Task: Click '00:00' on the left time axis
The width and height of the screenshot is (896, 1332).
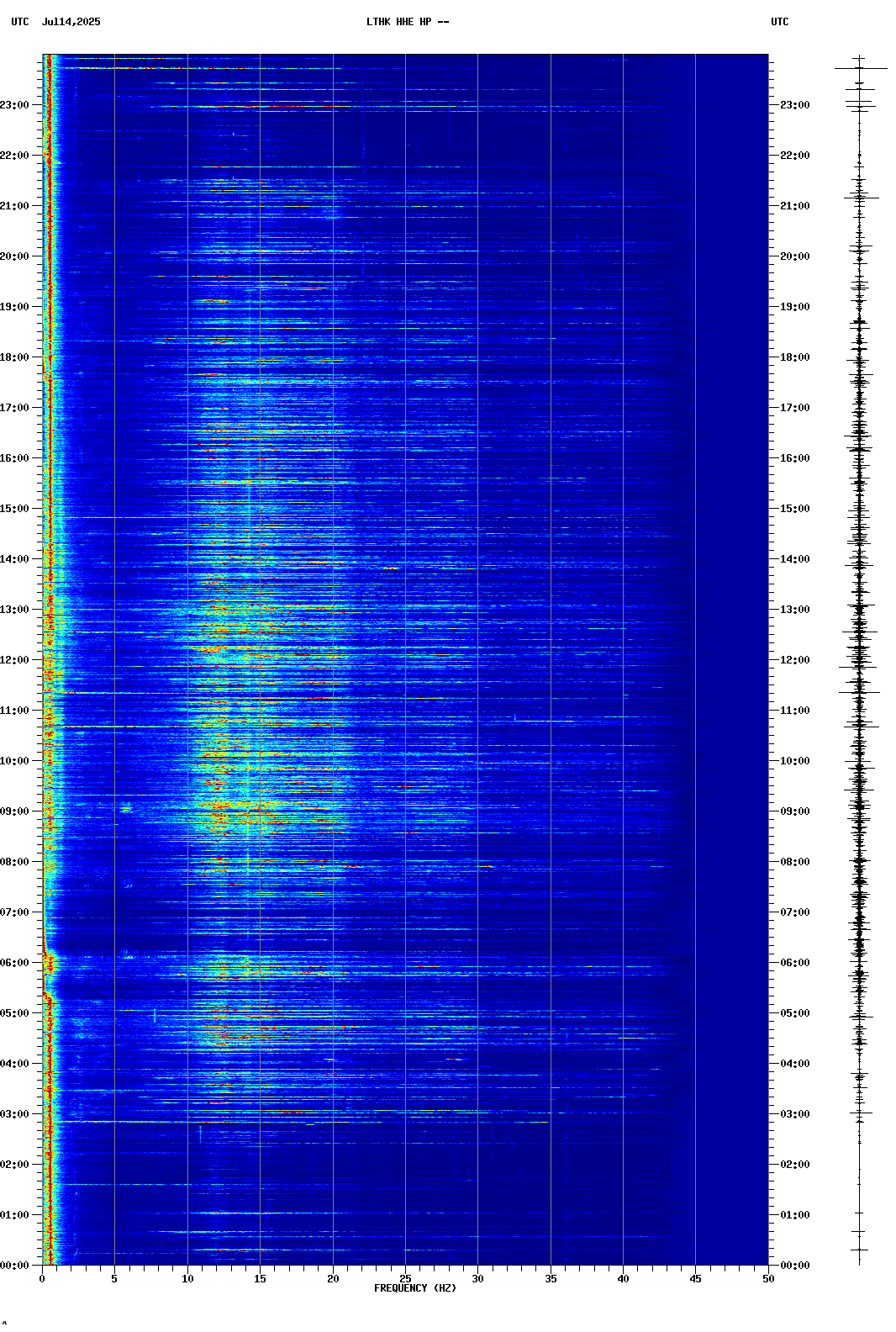Action: tap(14, 1266)
